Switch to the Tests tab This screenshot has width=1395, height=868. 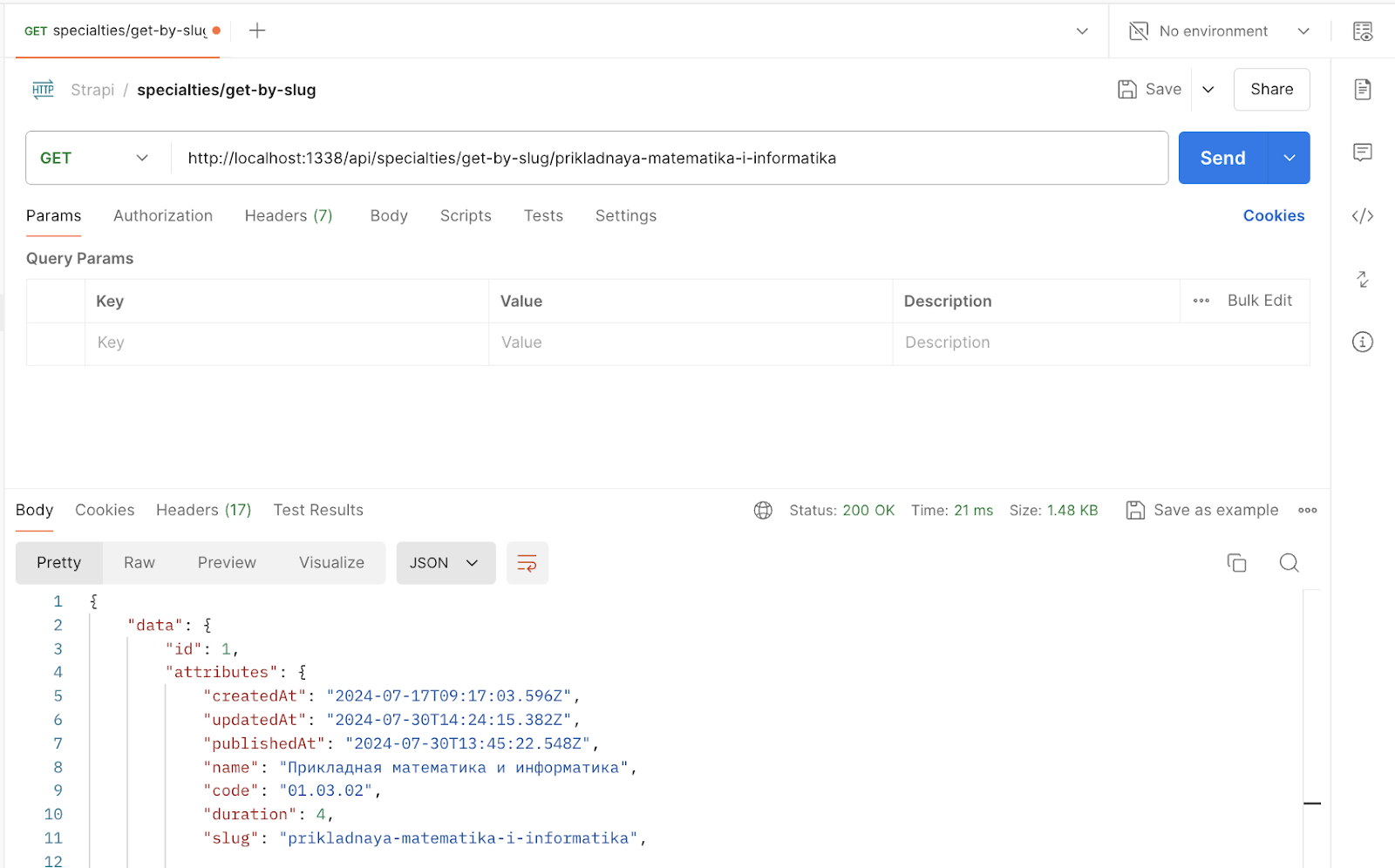pyautogui.click(x=543, y=215)
